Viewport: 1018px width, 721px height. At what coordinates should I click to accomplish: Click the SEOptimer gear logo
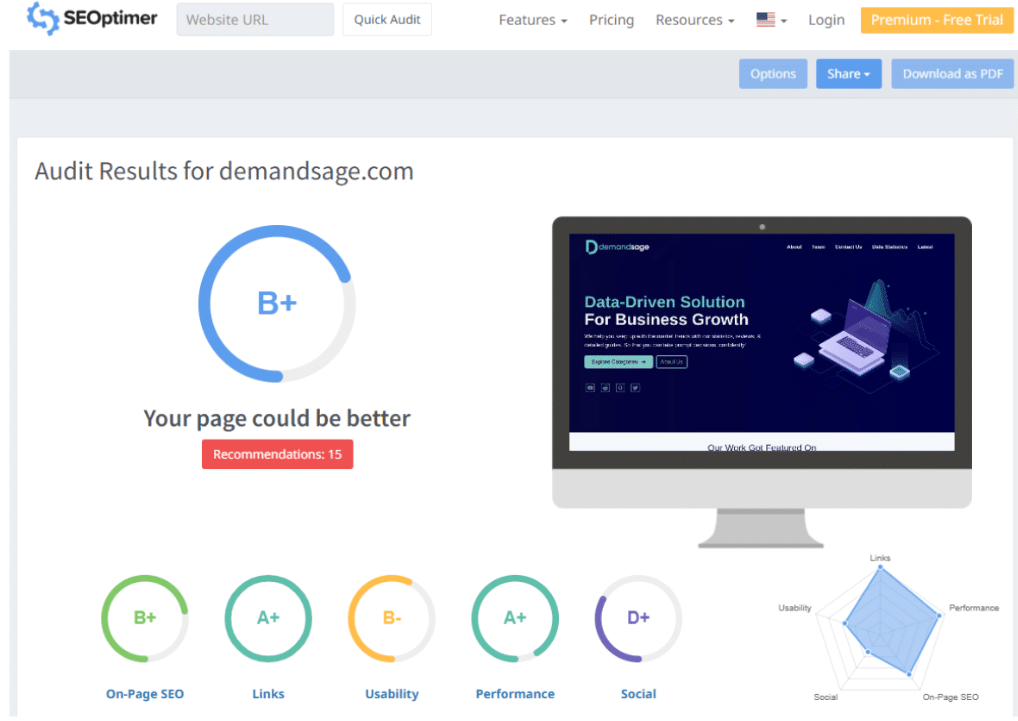[43, 18]
